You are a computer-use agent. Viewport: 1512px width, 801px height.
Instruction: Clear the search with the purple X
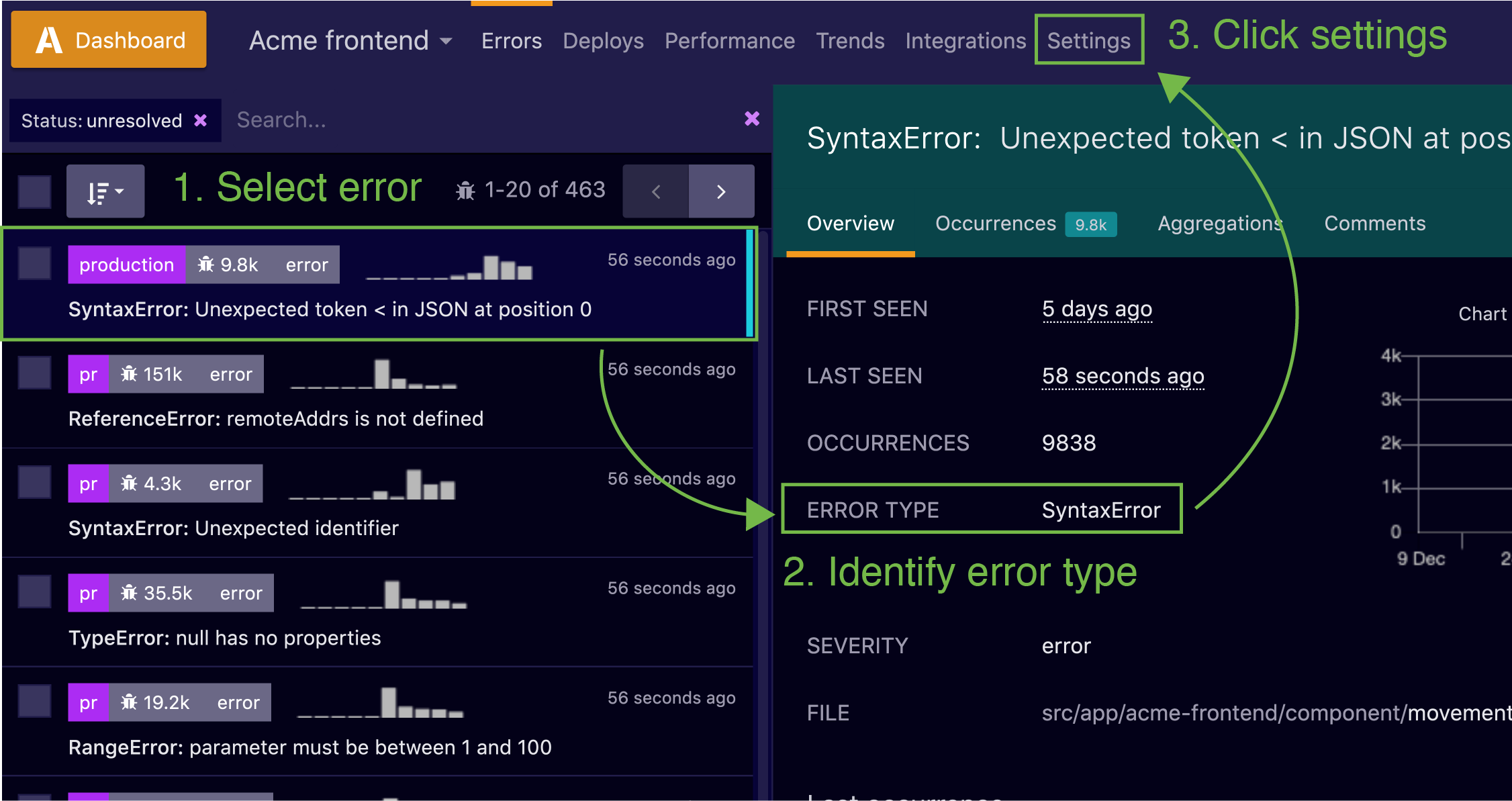[x=752, y=119]
